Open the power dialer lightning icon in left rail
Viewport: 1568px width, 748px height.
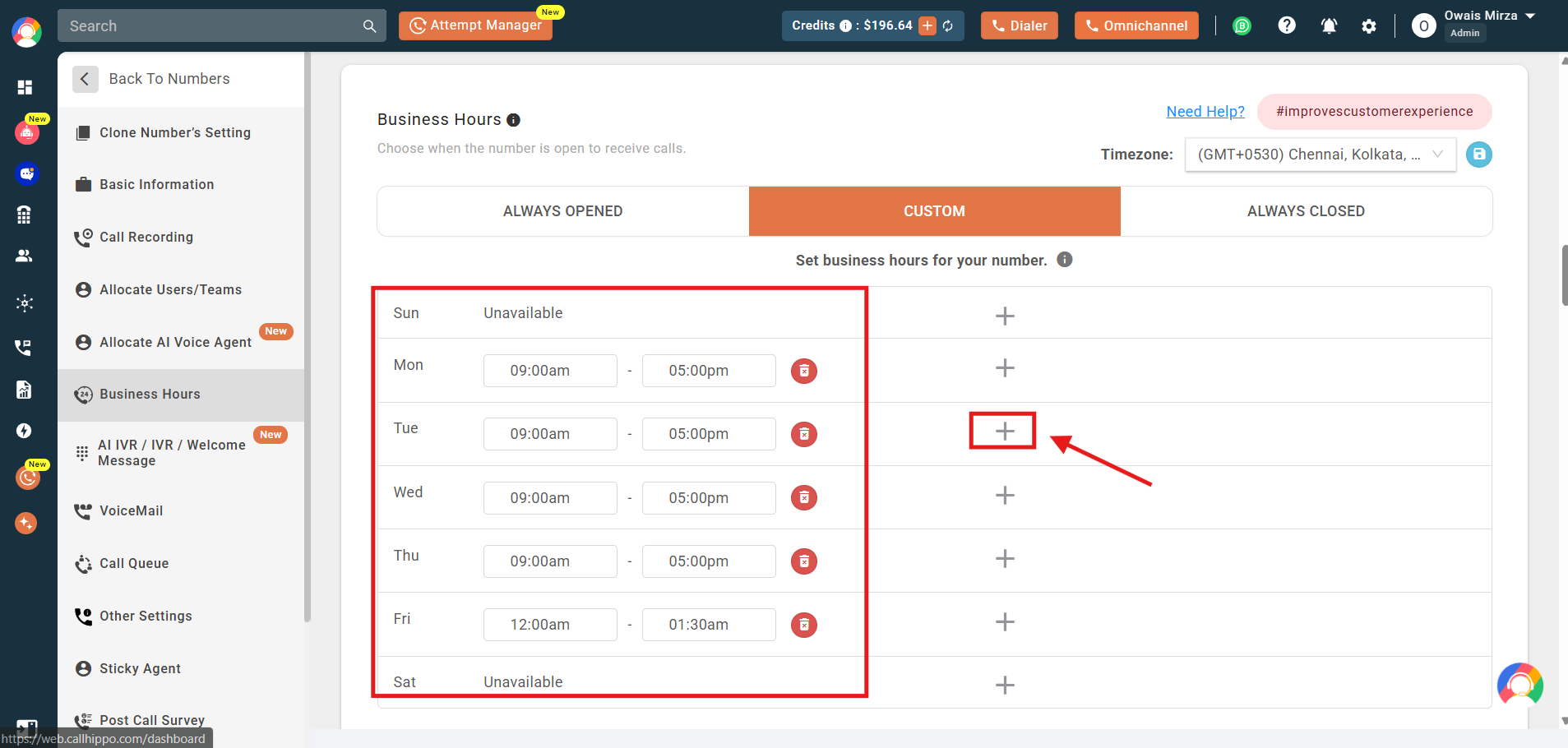25,431
